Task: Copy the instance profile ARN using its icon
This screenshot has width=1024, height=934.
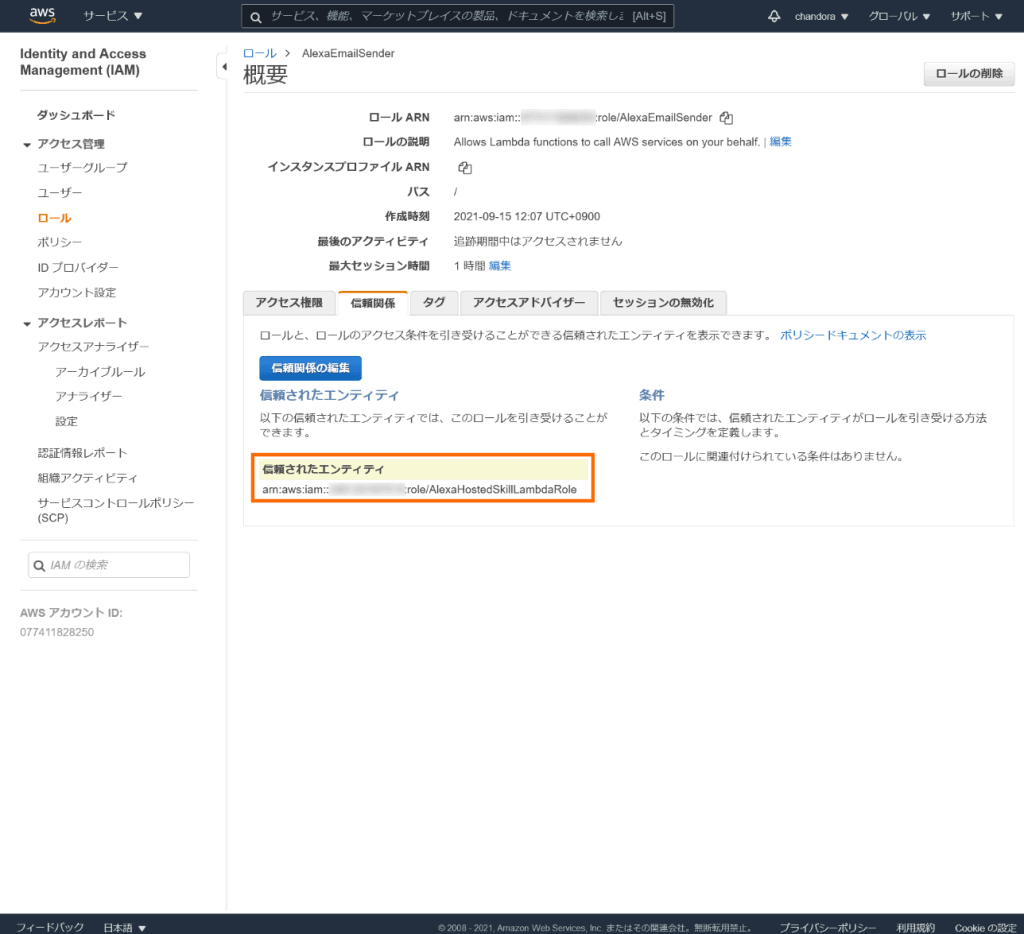Action: tap(464, 167)
